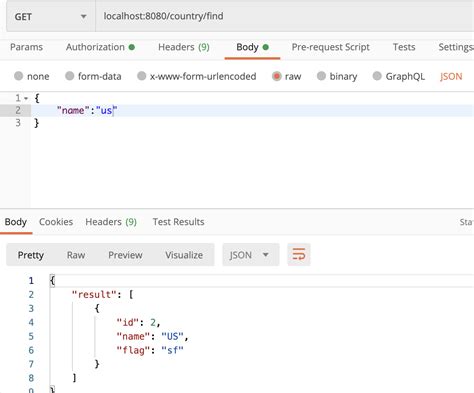Image resolution: width=474 pixels, height=393 pixels.
Task: Switch to the Params tab
Action: [26, 47]
